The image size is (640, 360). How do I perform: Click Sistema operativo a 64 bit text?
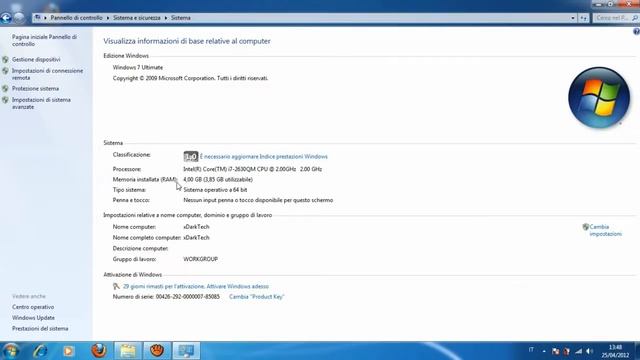215,190
